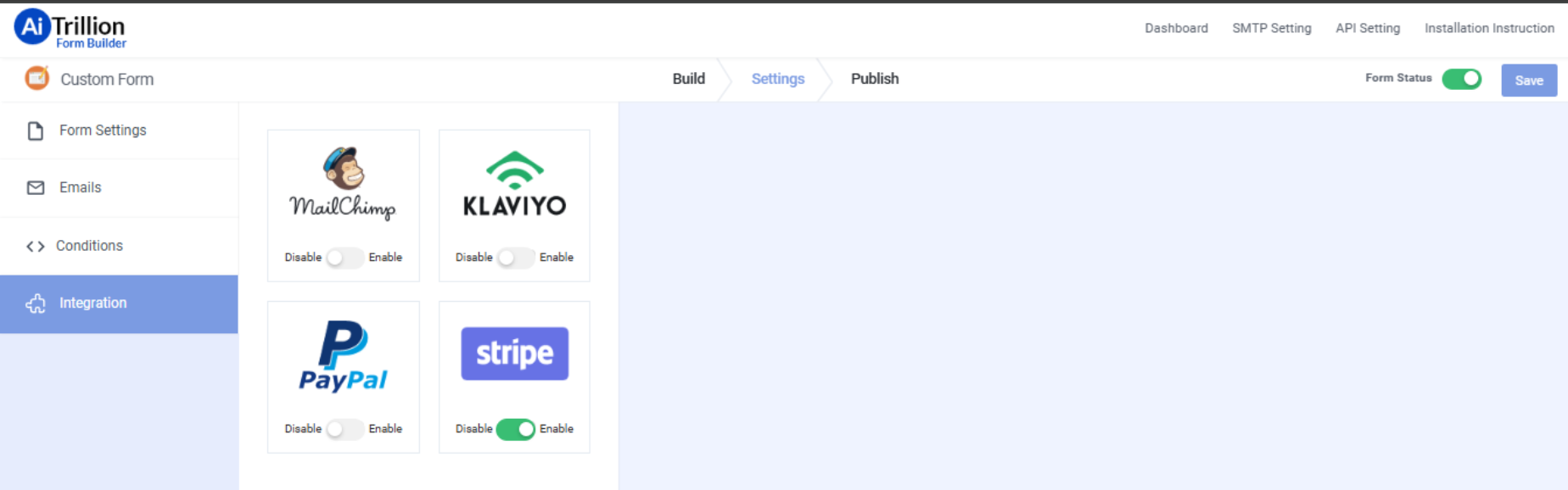The height and width of the screenshot is (490, 1568).
Task: Toggle the Klaviyo integration switch
Action: tap(516, 258)
